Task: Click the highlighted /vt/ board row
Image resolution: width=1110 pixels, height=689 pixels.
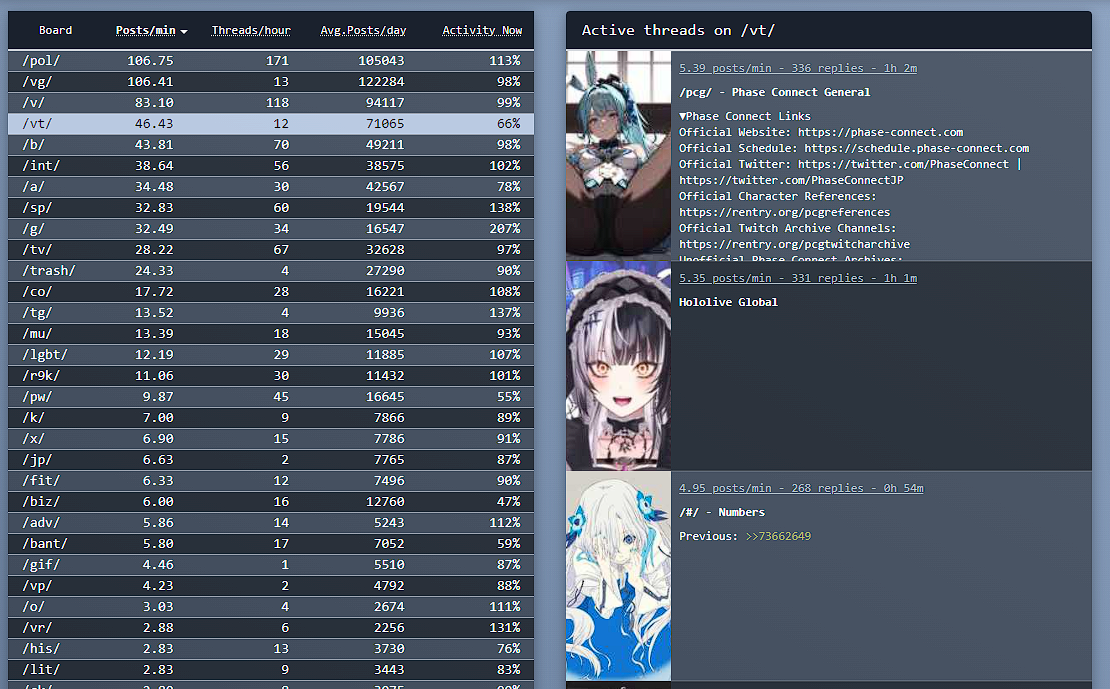Action: 271,124
